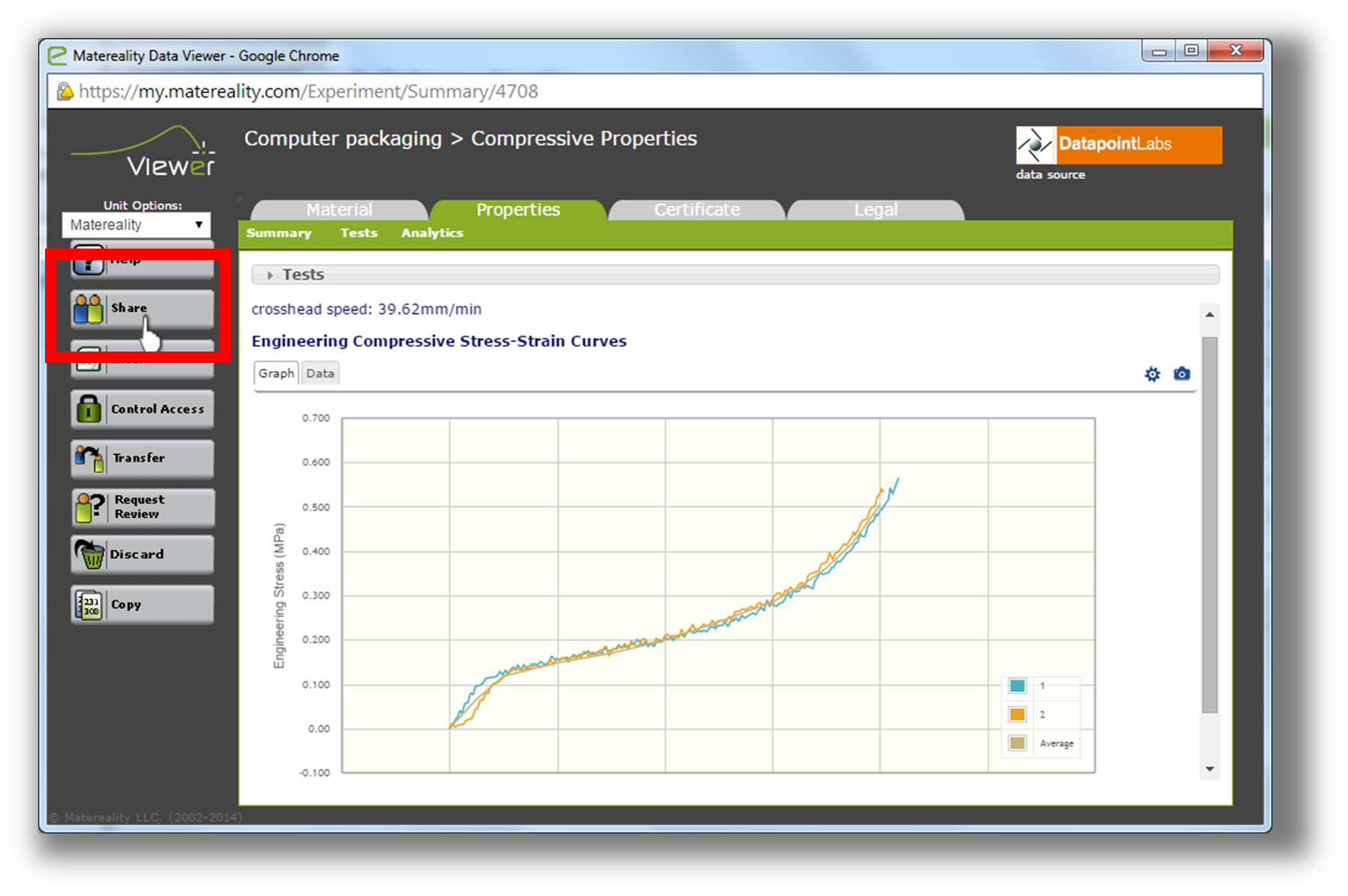1348x896 pixels.
Task: Open the Unit Options Matereality dropdown
Action: [x=136, y=225]
